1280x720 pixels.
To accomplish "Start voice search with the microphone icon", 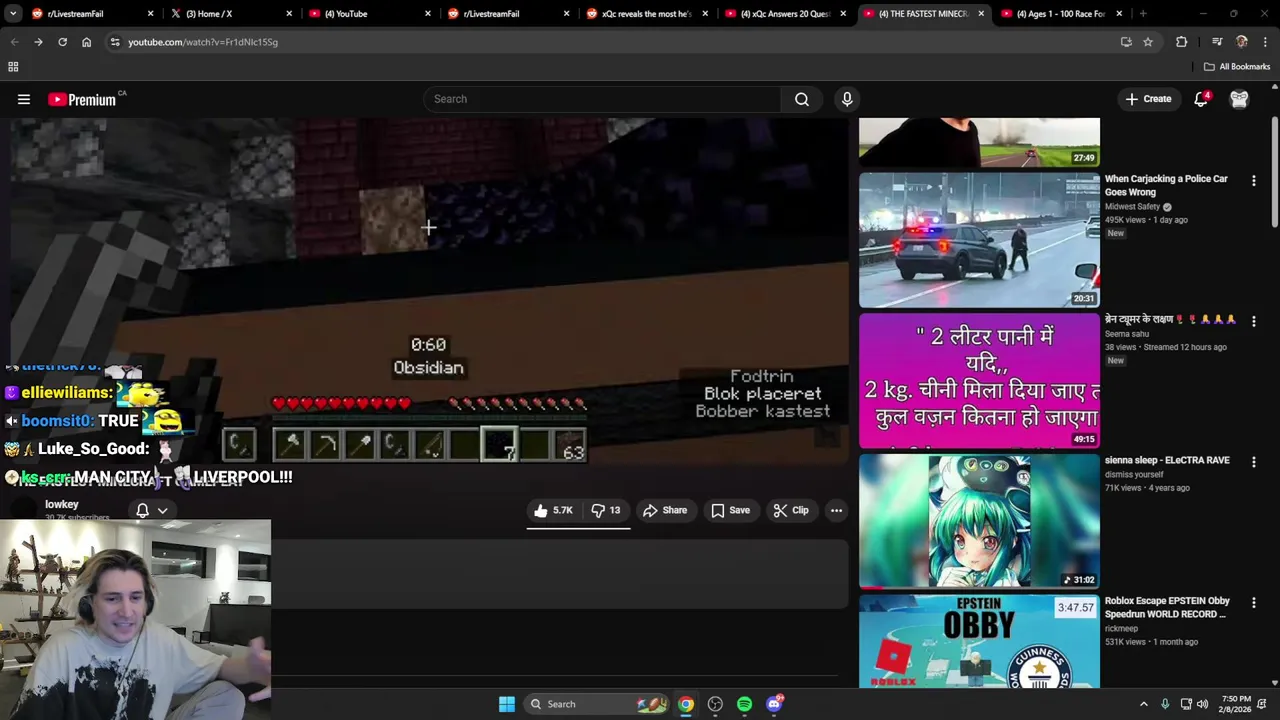I will 847,99.
